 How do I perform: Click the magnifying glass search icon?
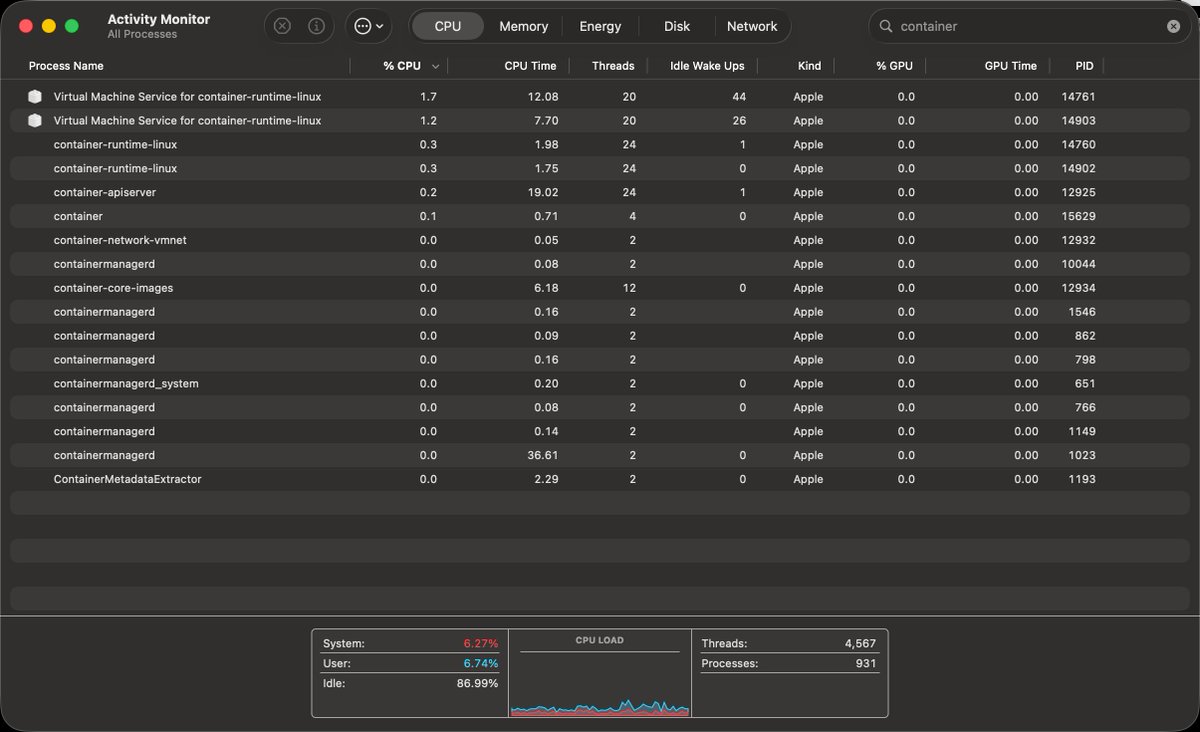click(x=886, y=26)
